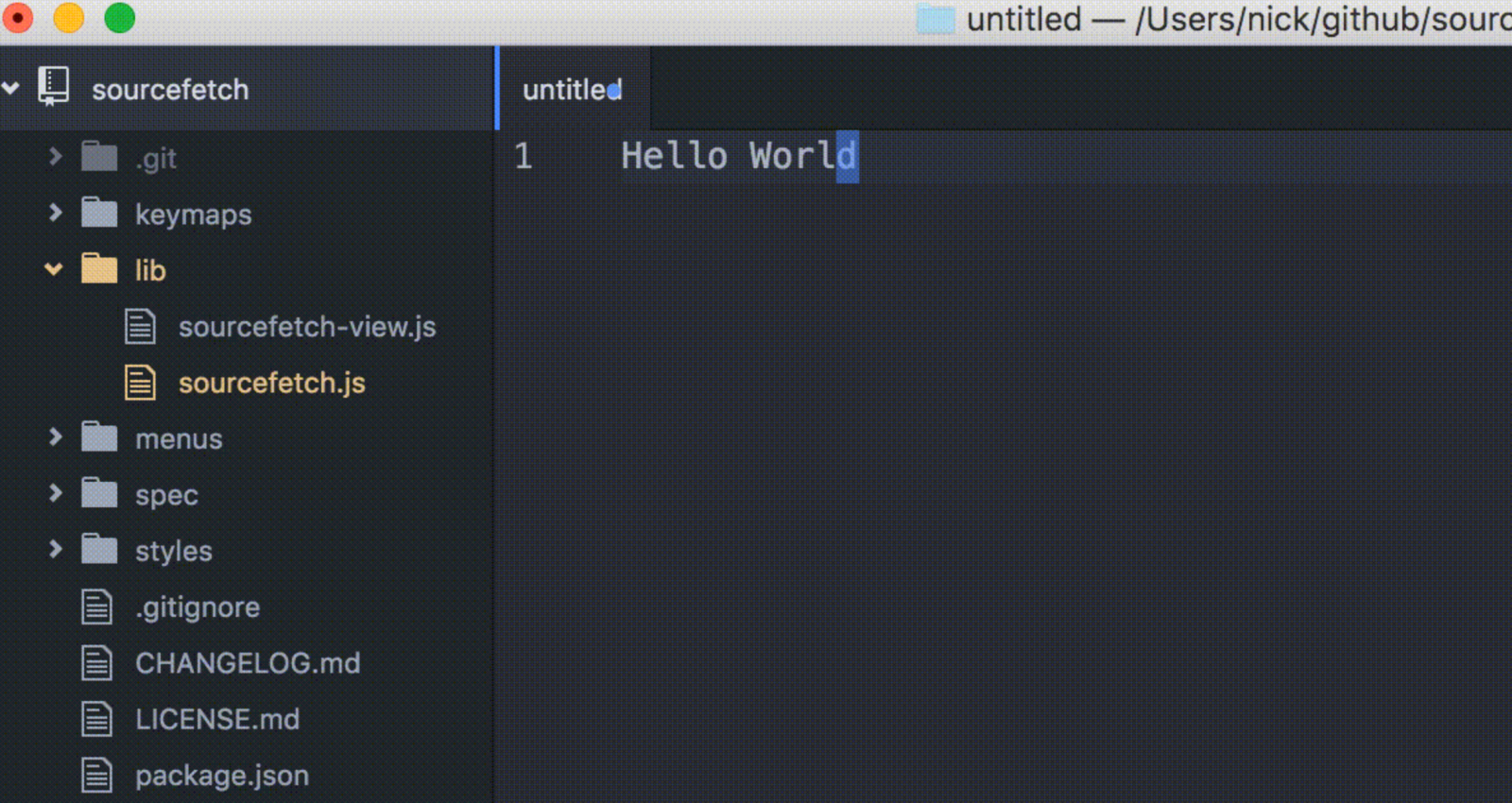Click the menus folder icon

point(99,436)
